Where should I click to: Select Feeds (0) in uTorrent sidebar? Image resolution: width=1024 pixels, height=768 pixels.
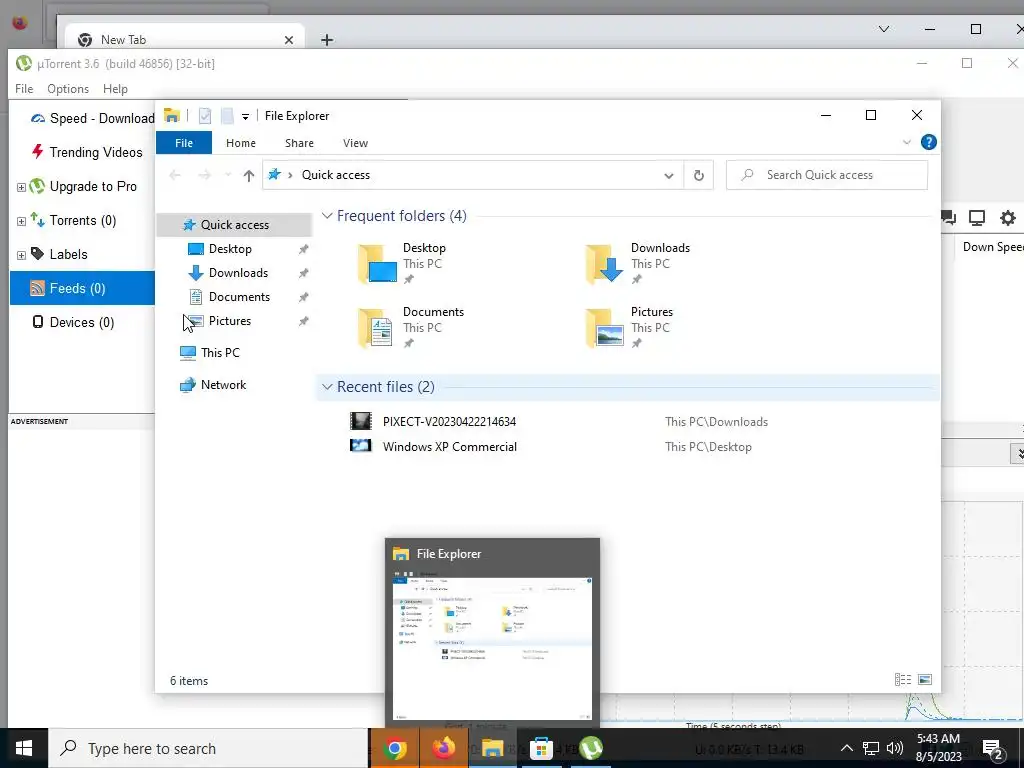[x=82, y=288]
